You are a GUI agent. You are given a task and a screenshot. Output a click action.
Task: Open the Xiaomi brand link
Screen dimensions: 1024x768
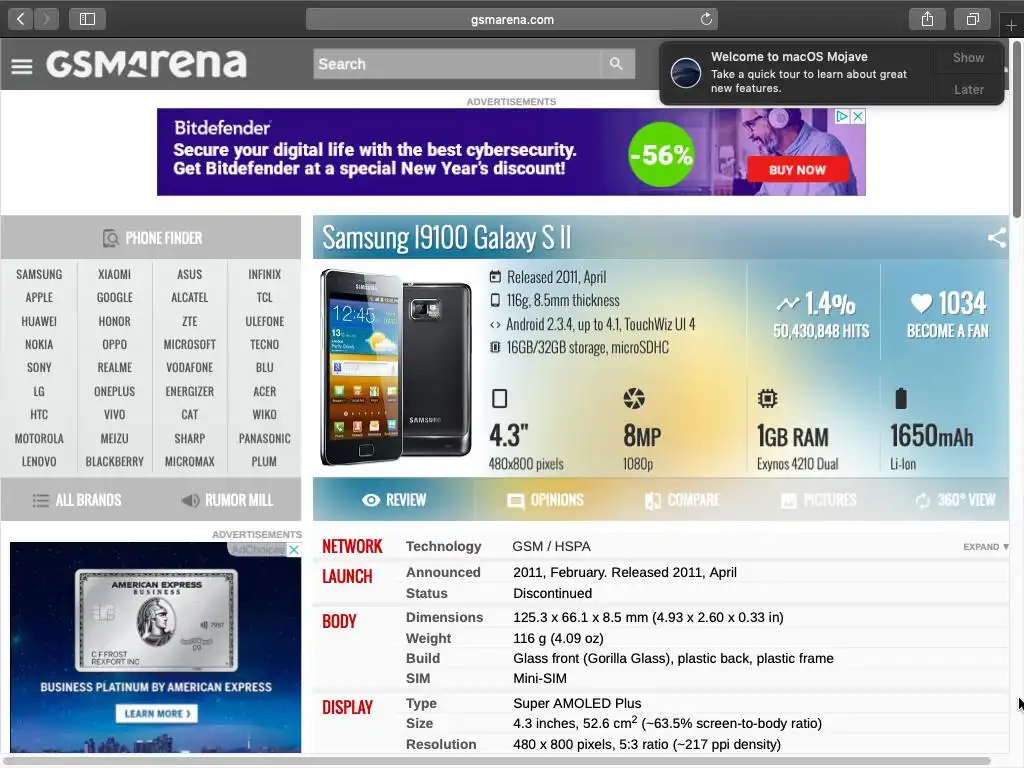(114, 274)
